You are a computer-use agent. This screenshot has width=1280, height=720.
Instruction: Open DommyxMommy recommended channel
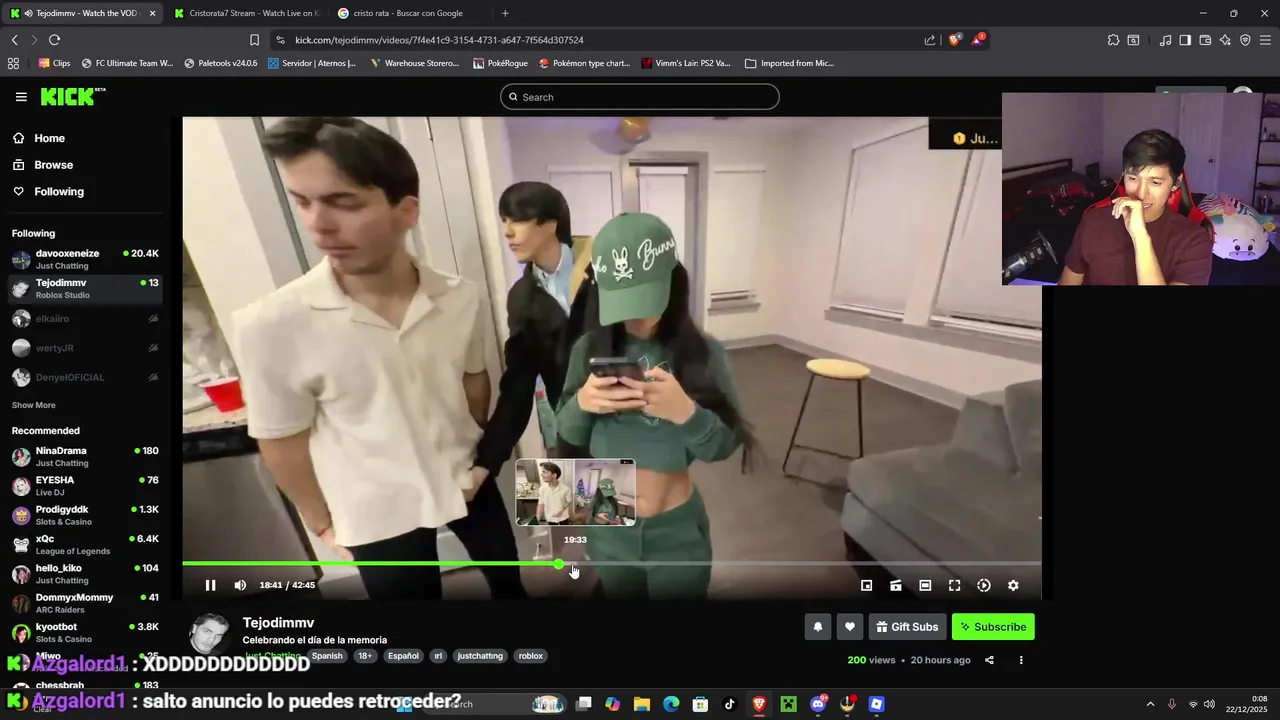coord(85,603)
